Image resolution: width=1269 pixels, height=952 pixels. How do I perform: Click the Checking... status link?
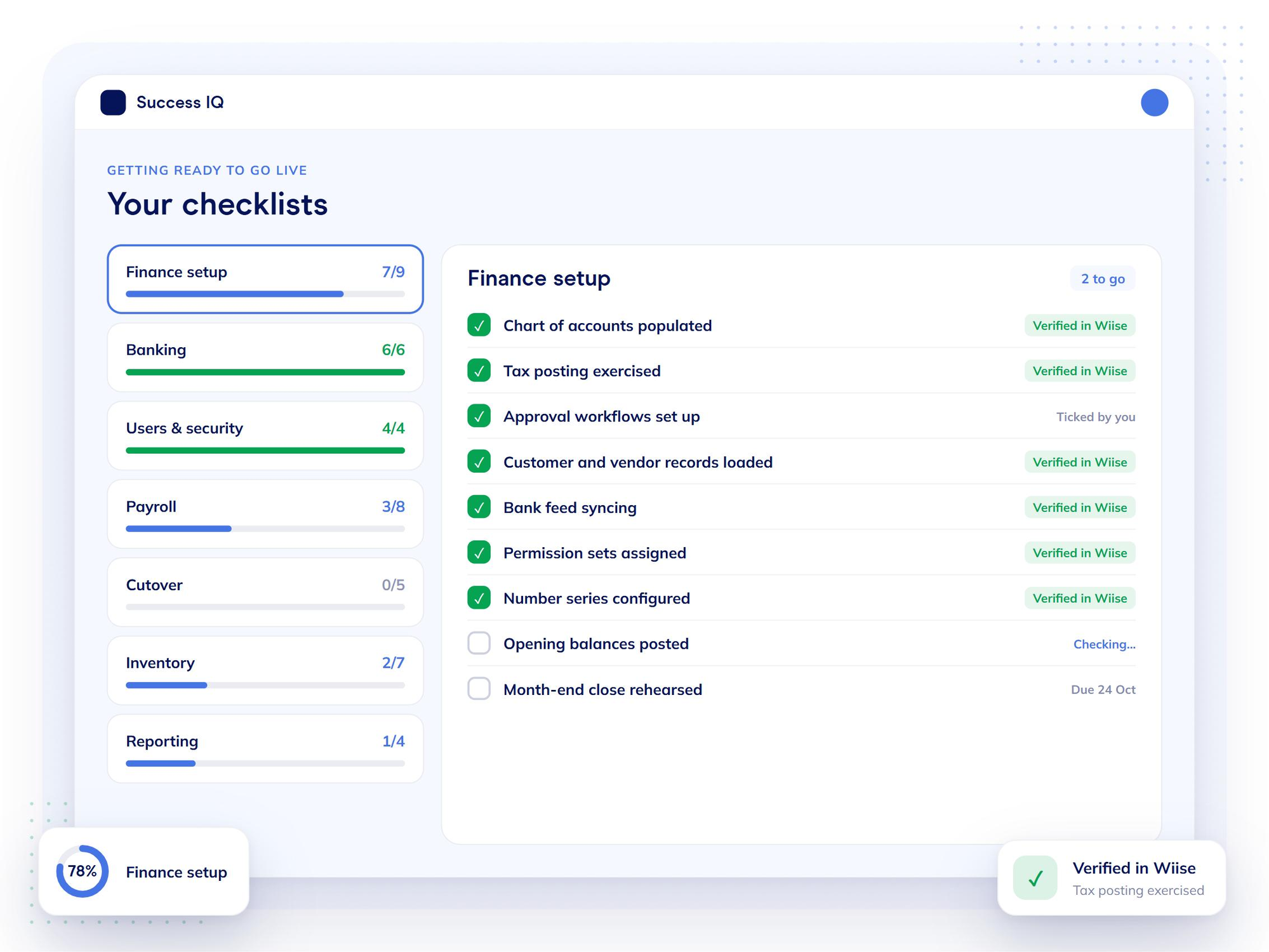pos(1104,644)
